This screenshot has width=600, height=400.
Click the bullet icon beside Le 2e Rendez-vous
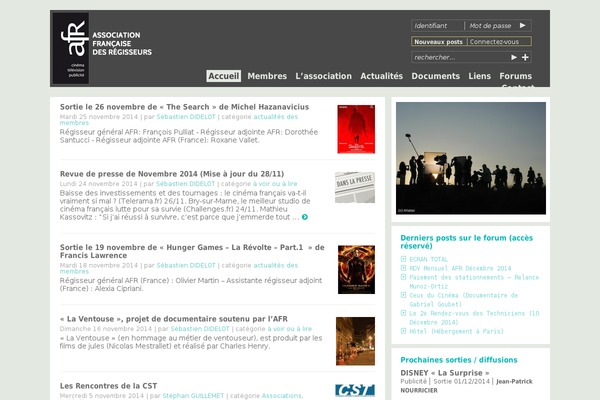click(403, 313)
